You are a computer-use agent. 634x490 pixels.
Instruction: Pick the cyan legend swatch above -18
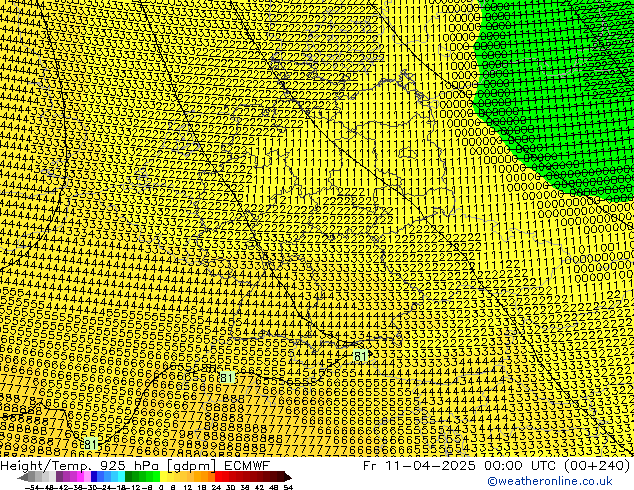[x=121, y=476]
